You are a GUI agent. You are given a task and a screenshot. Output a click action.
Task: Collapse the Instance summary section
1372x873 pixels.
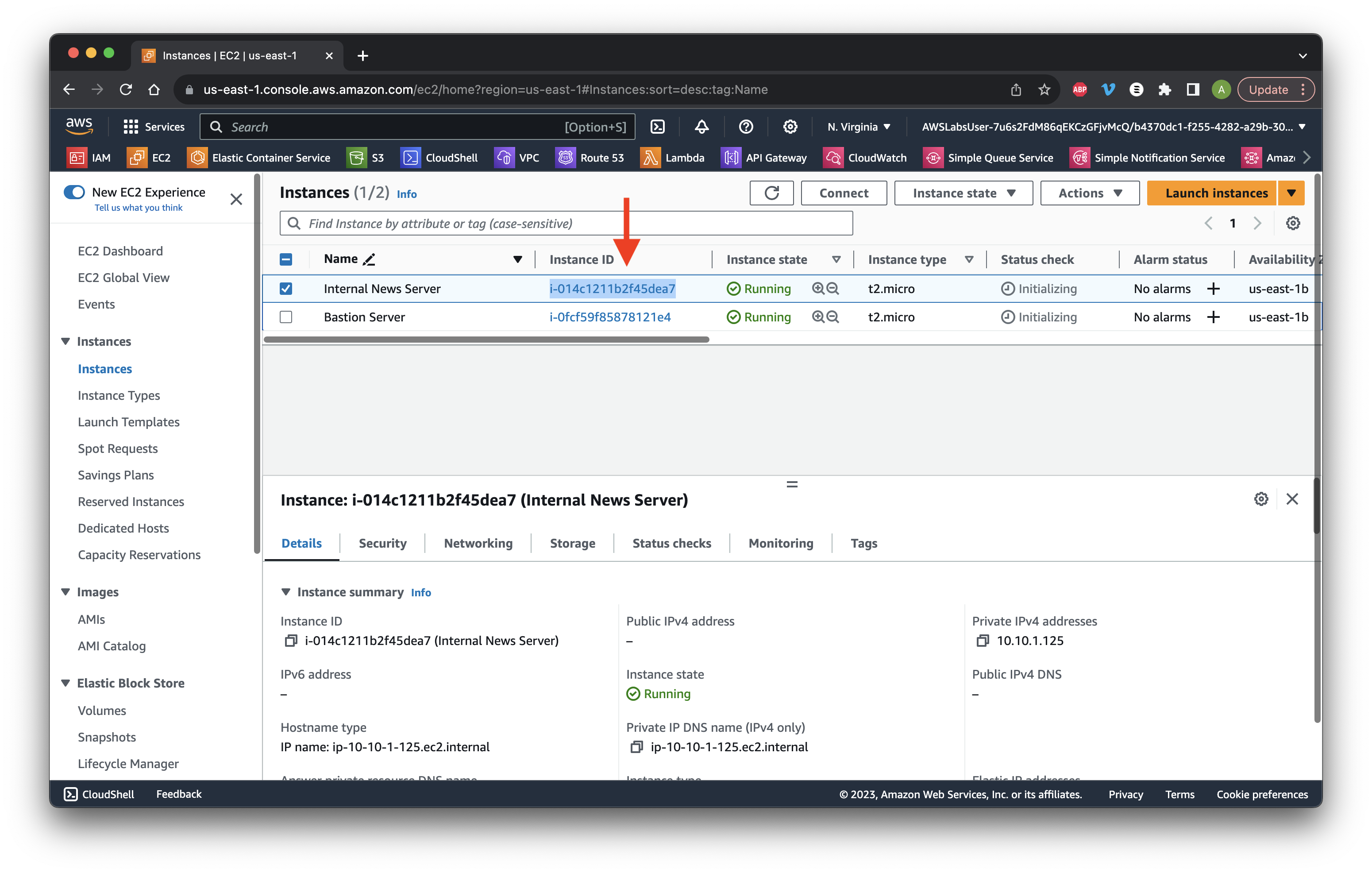(x=285, y=592)
